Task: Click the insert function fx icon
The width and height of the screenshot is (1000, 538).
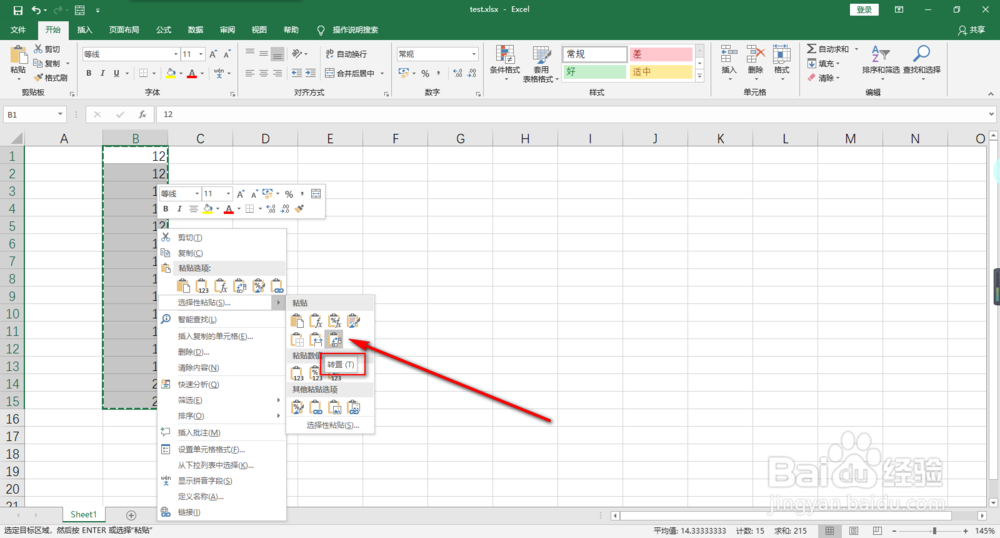Action: [142, 115]
